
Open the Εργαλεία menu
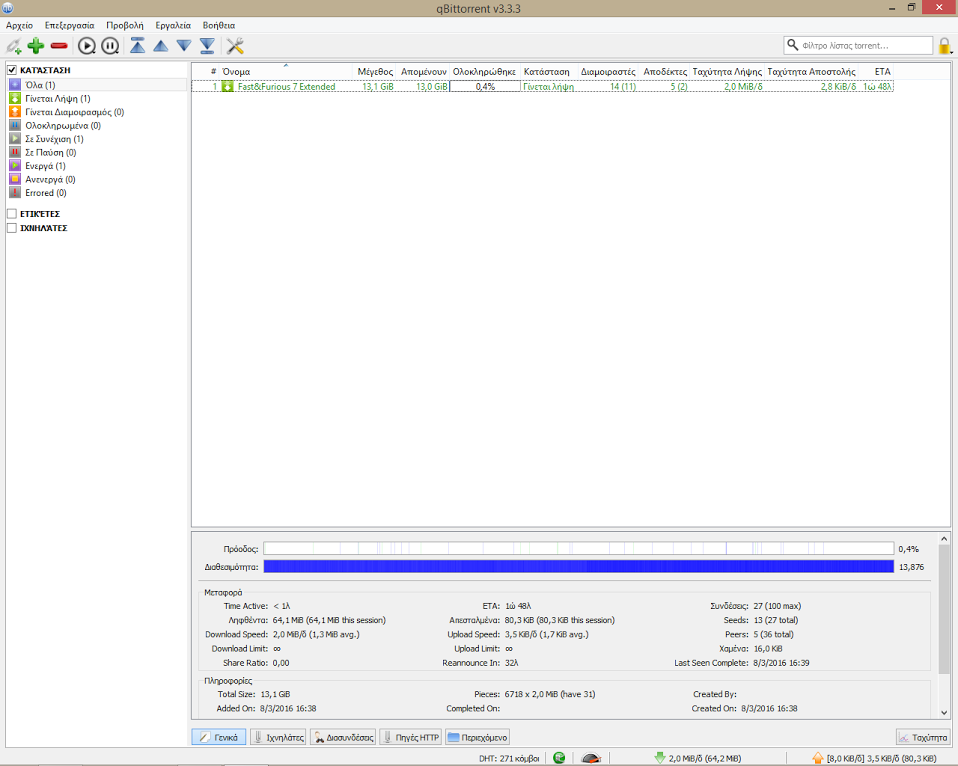[x=173, y=25]
